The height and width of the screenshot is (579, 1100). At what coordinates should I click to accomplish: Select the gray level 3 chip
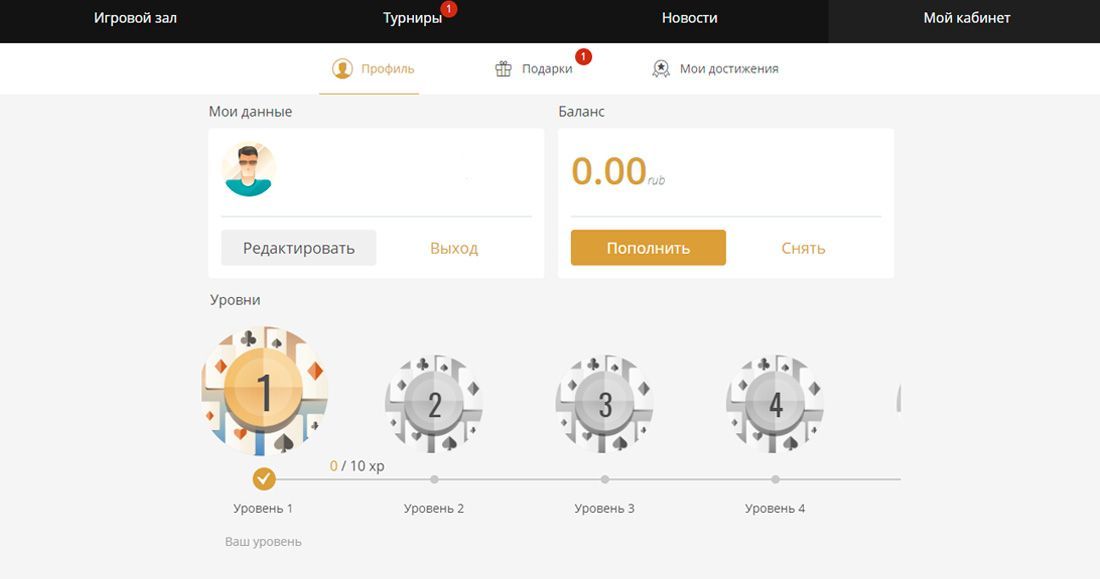click(605, 404)
